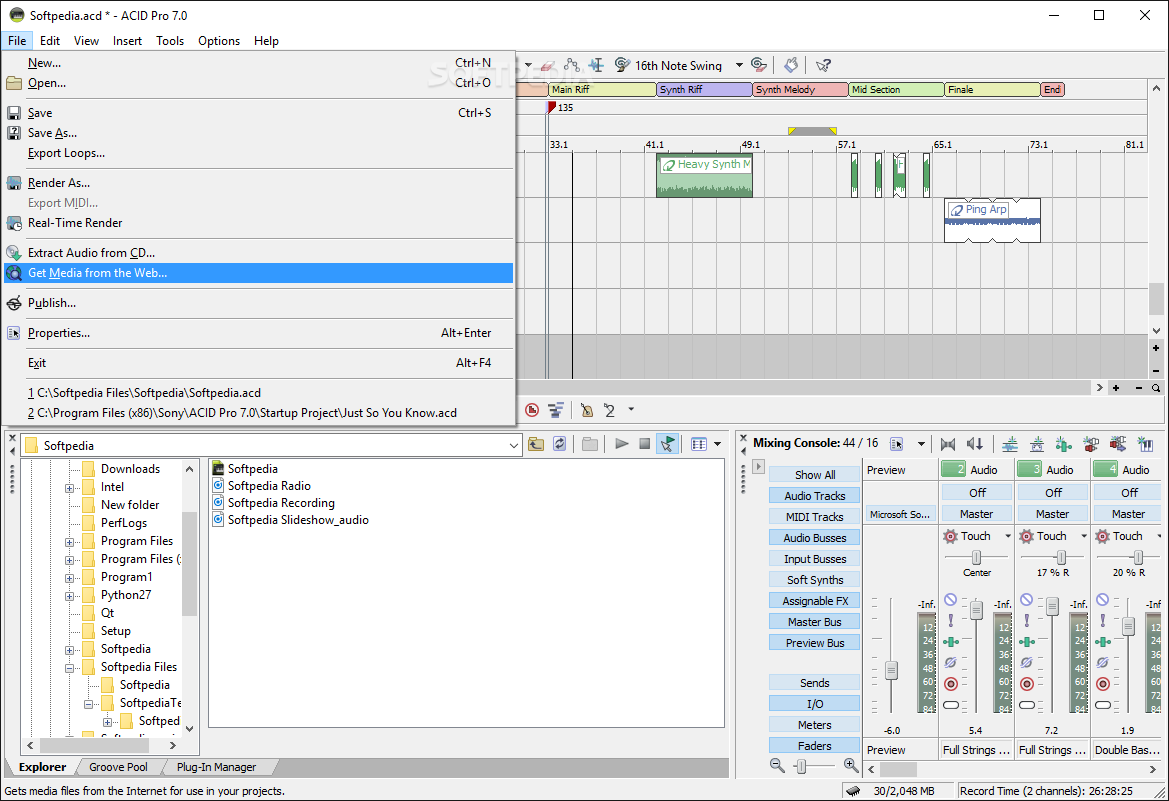
Task: Toggle the MIDI Tracks view filter
Action: (x=815, y=517)
